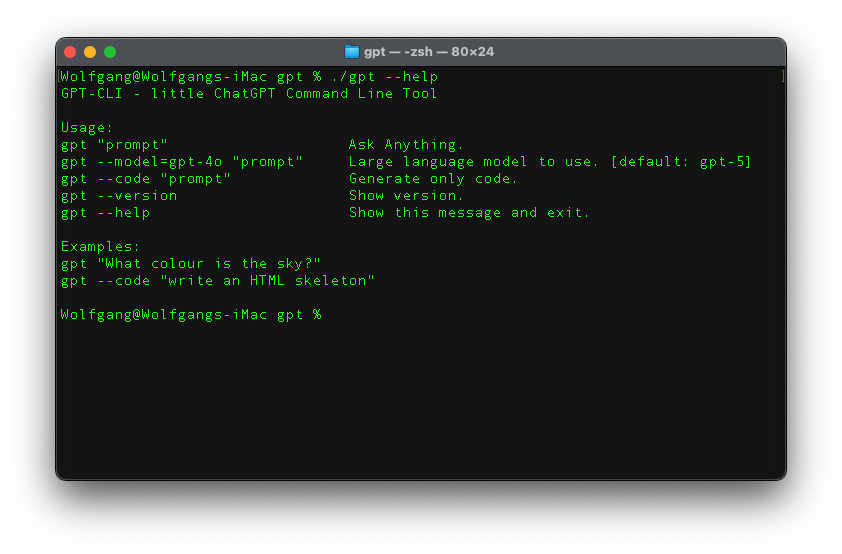Viewport: 842px width, 554px height.
Task: Click the 'Usage:' heading
Action: click(87, 128)
